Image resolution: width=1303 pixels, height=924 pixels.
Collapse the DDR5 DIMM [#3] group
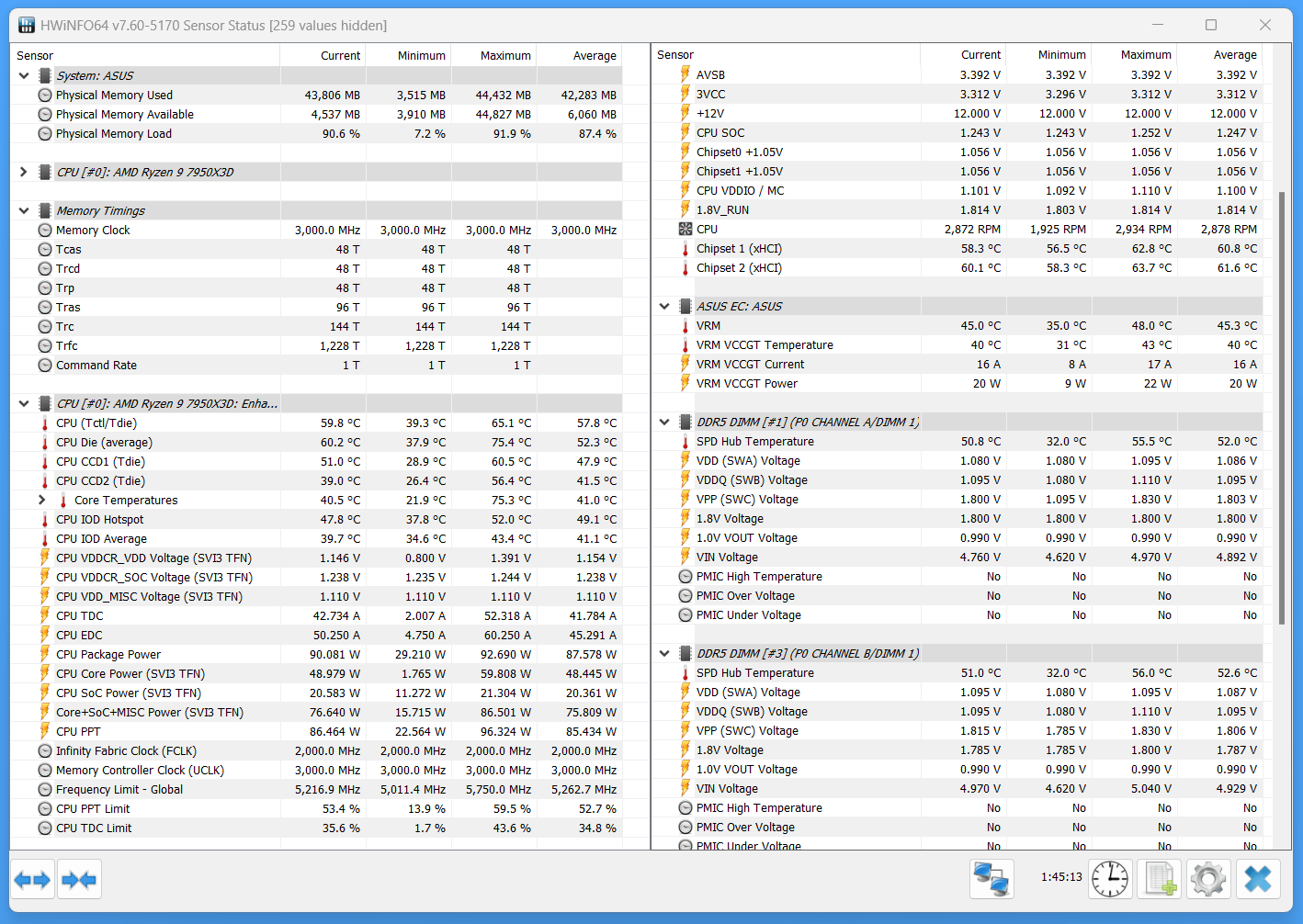pos(664,654)
